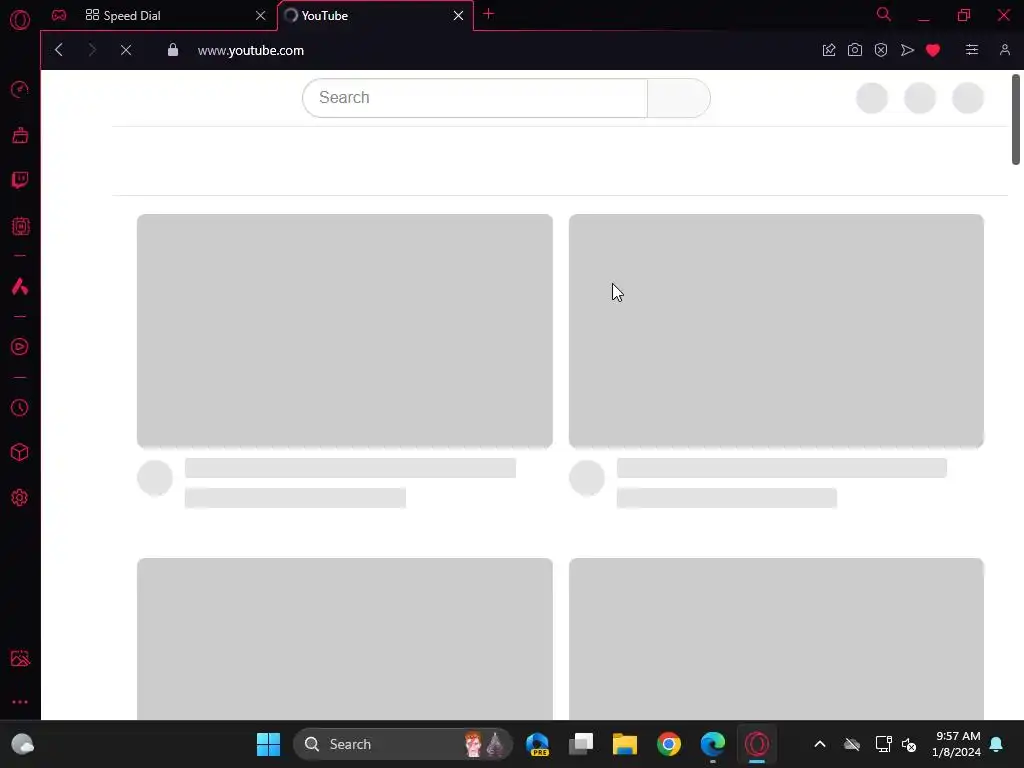Open ad blocker shield icon
This screenshot has width=1024, height=768.
coord(881,50)
